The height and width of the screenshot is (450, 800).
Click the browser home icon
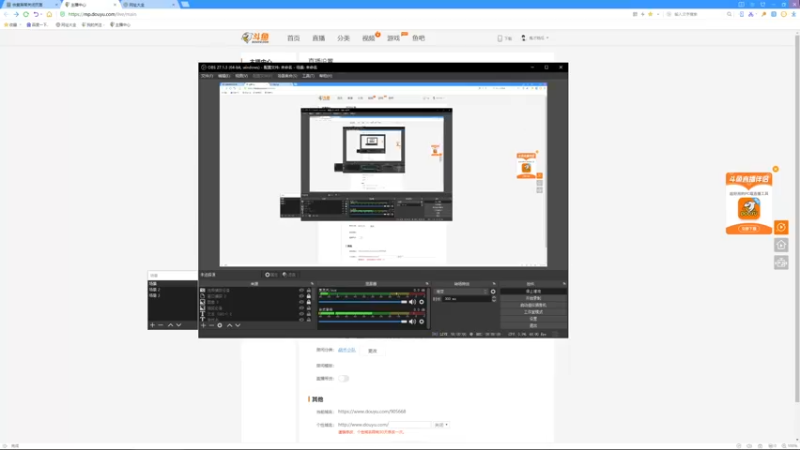point(49,14)
